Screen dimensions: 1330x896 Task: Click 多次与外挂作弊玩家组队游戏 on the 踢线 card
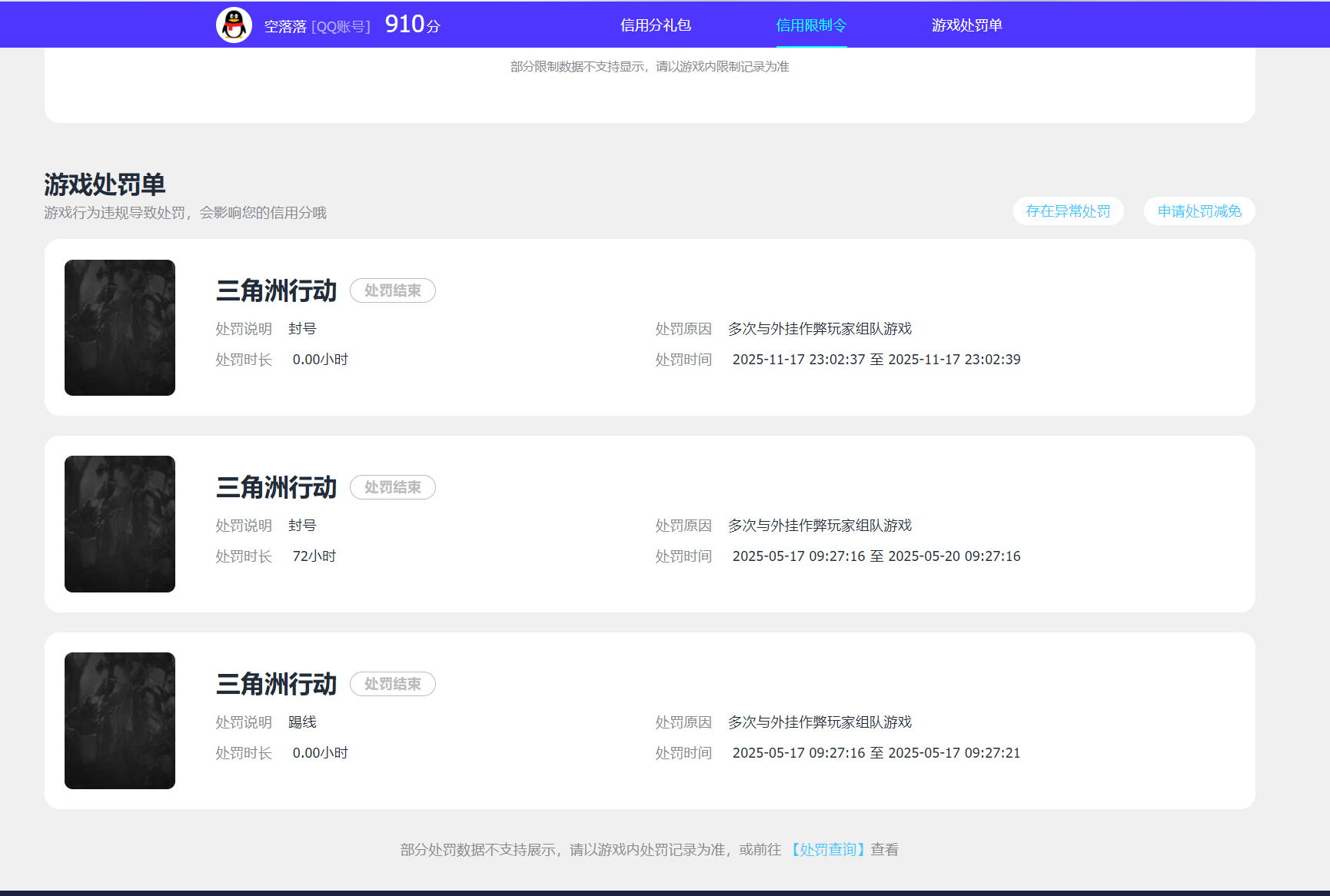(820, 722)
